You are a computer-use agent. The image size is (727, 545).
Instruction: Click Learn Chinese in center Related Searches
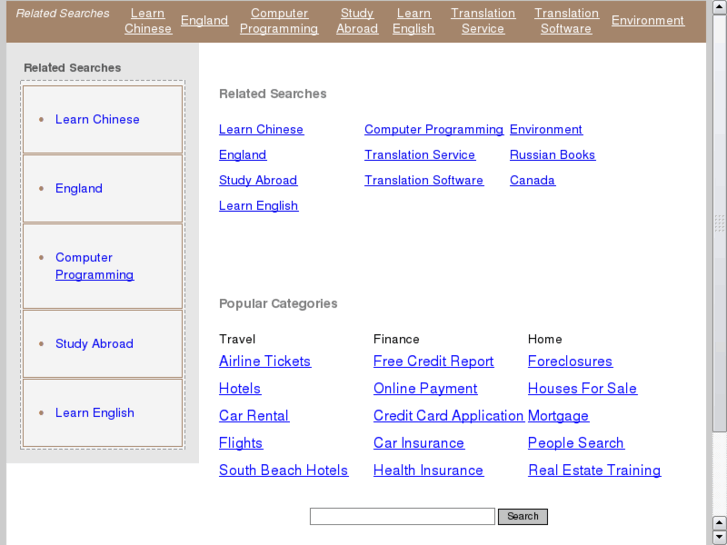(261, 129)
